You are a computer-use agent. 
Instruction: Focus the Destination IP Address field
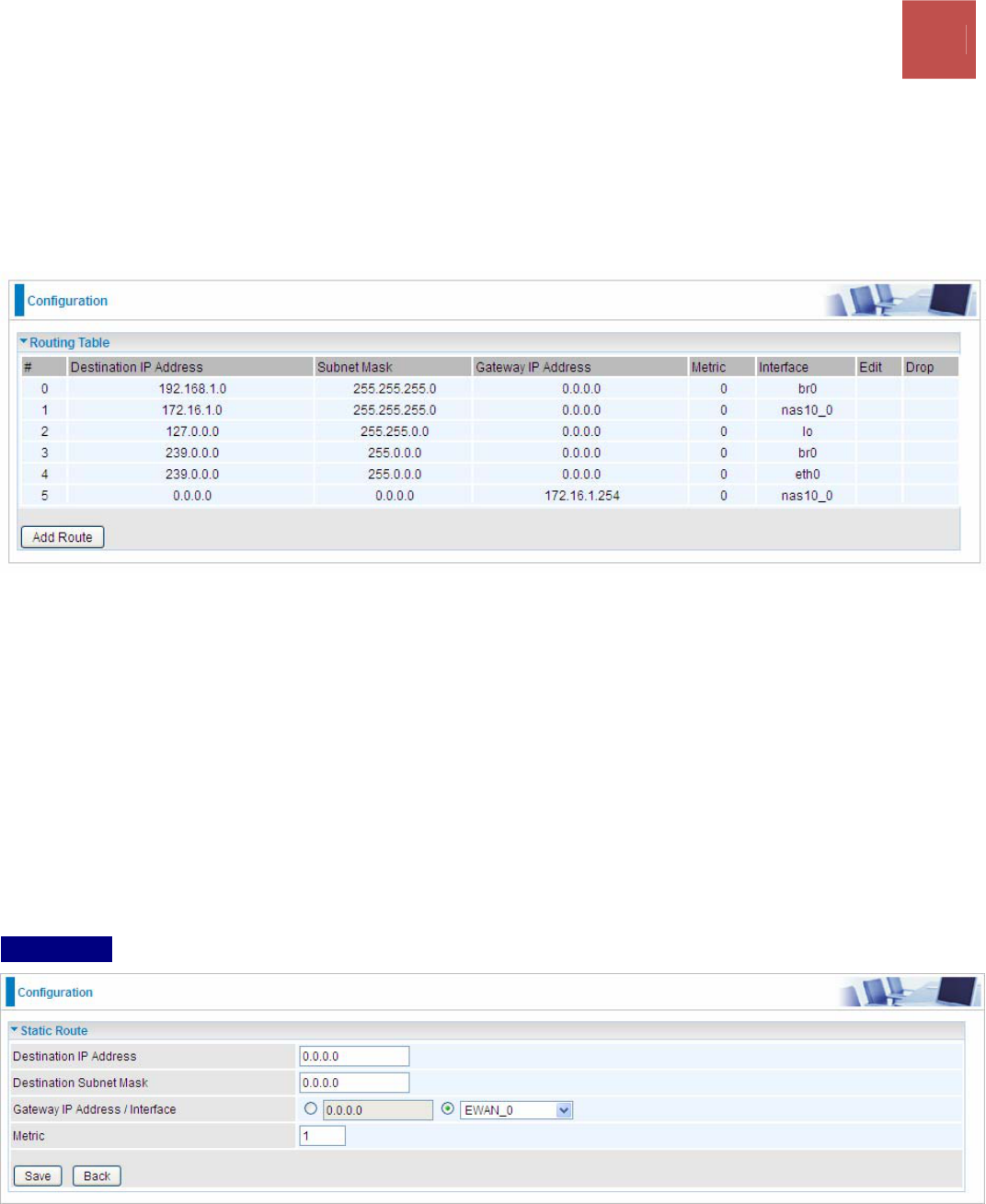[x=354, y=1056]
